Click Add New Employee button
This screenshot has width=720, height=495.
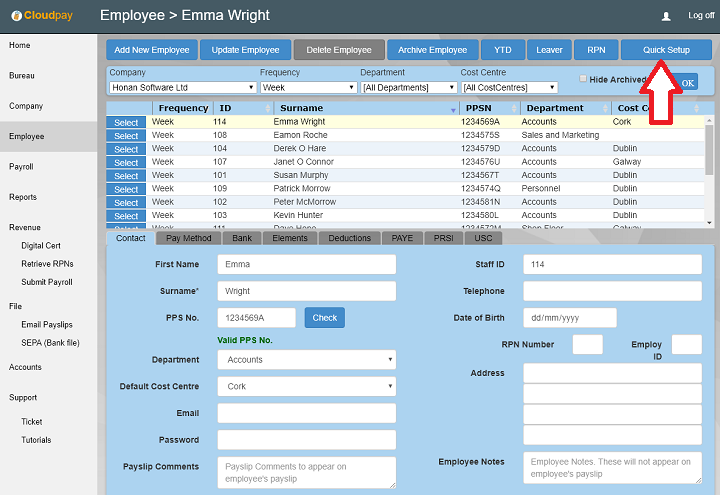(151, 50)
